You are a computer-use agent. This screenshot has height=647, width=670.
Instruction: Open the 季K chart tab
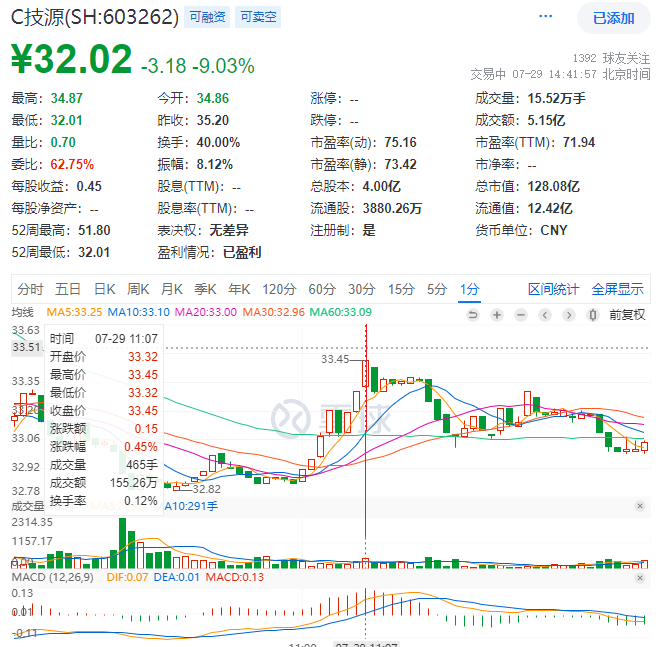[x=205, y=289]
